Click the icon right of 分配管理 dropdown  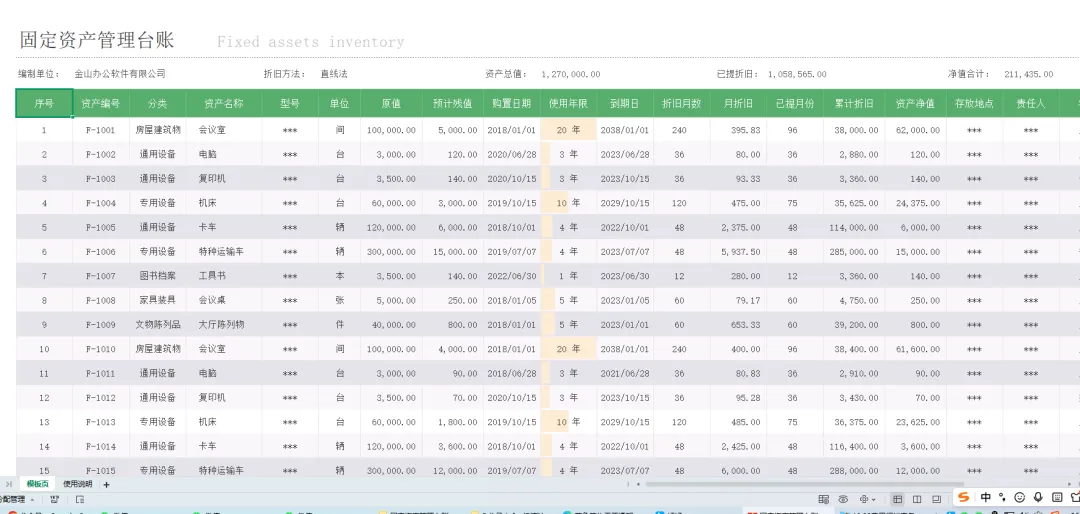pyautogui.click(x=54, y=499)
